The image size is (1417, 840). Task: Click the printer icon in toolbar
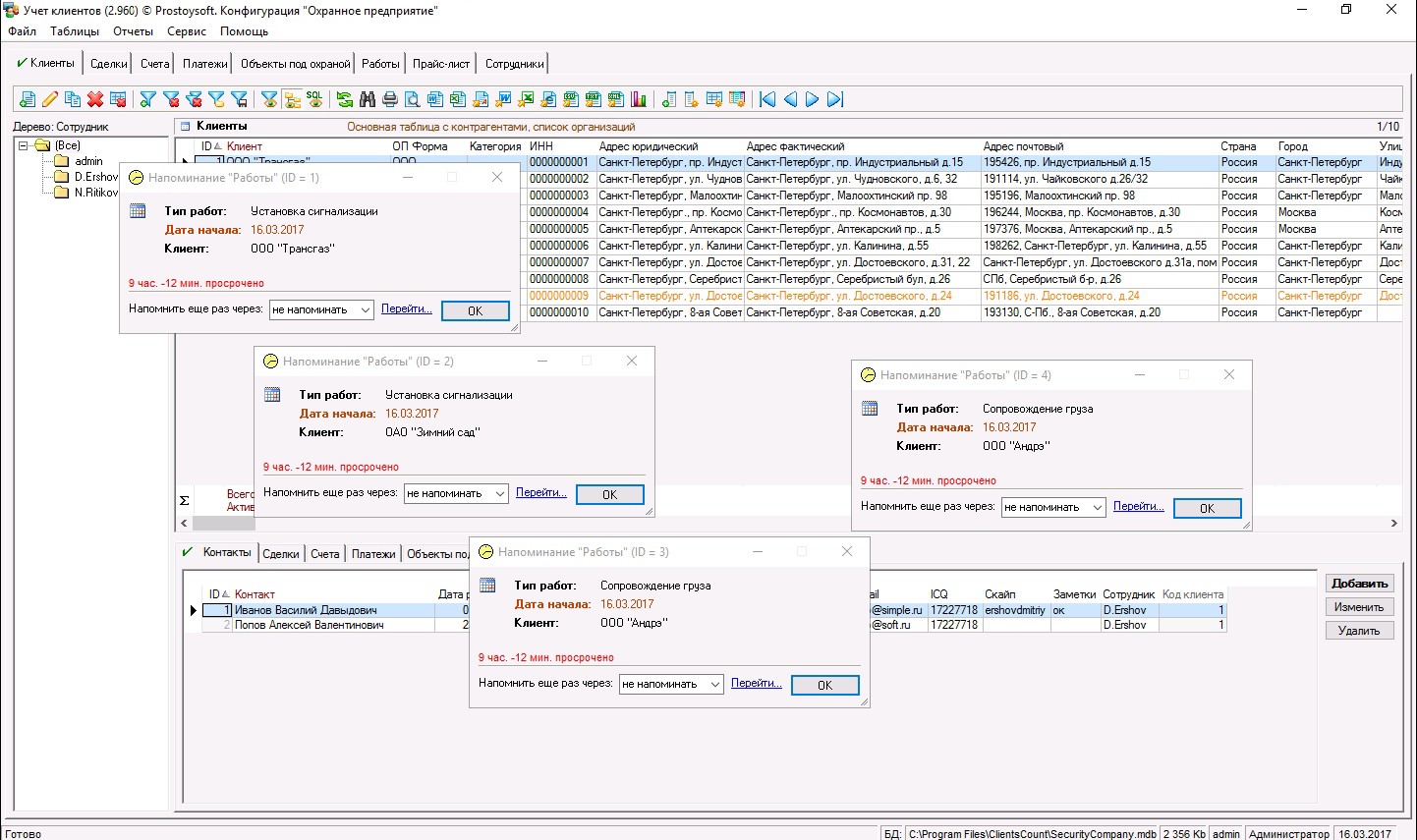[x=390, y=99]
